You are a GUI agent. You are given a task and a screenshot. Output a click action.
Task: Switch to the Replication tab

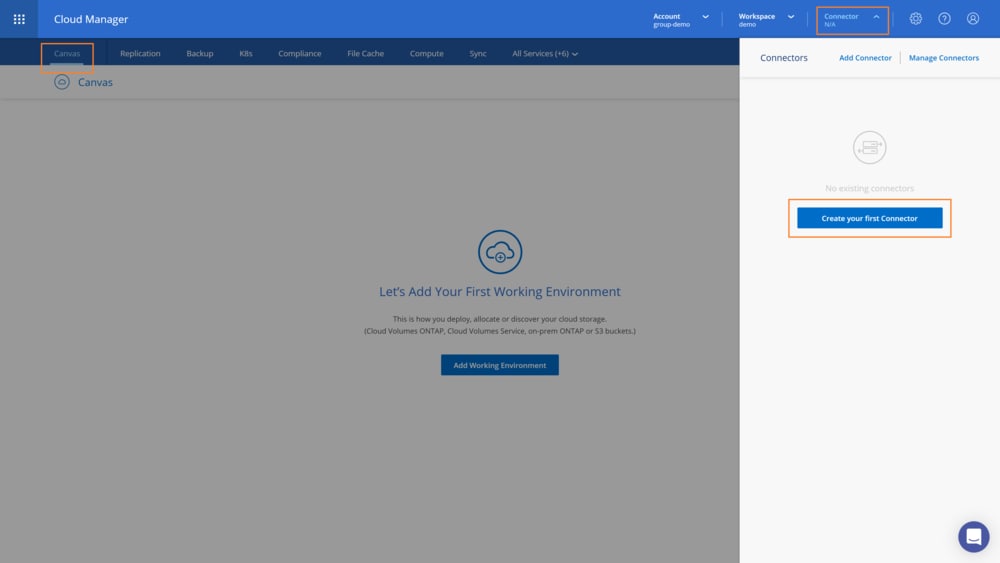140,53
